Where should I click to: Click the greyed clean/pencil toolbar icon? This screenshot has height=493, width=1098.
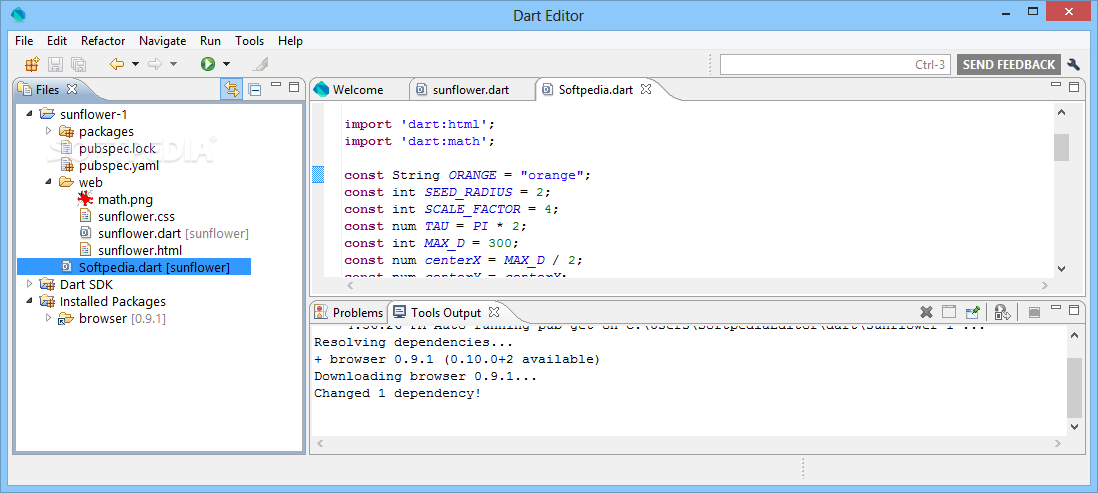[260, 64]
